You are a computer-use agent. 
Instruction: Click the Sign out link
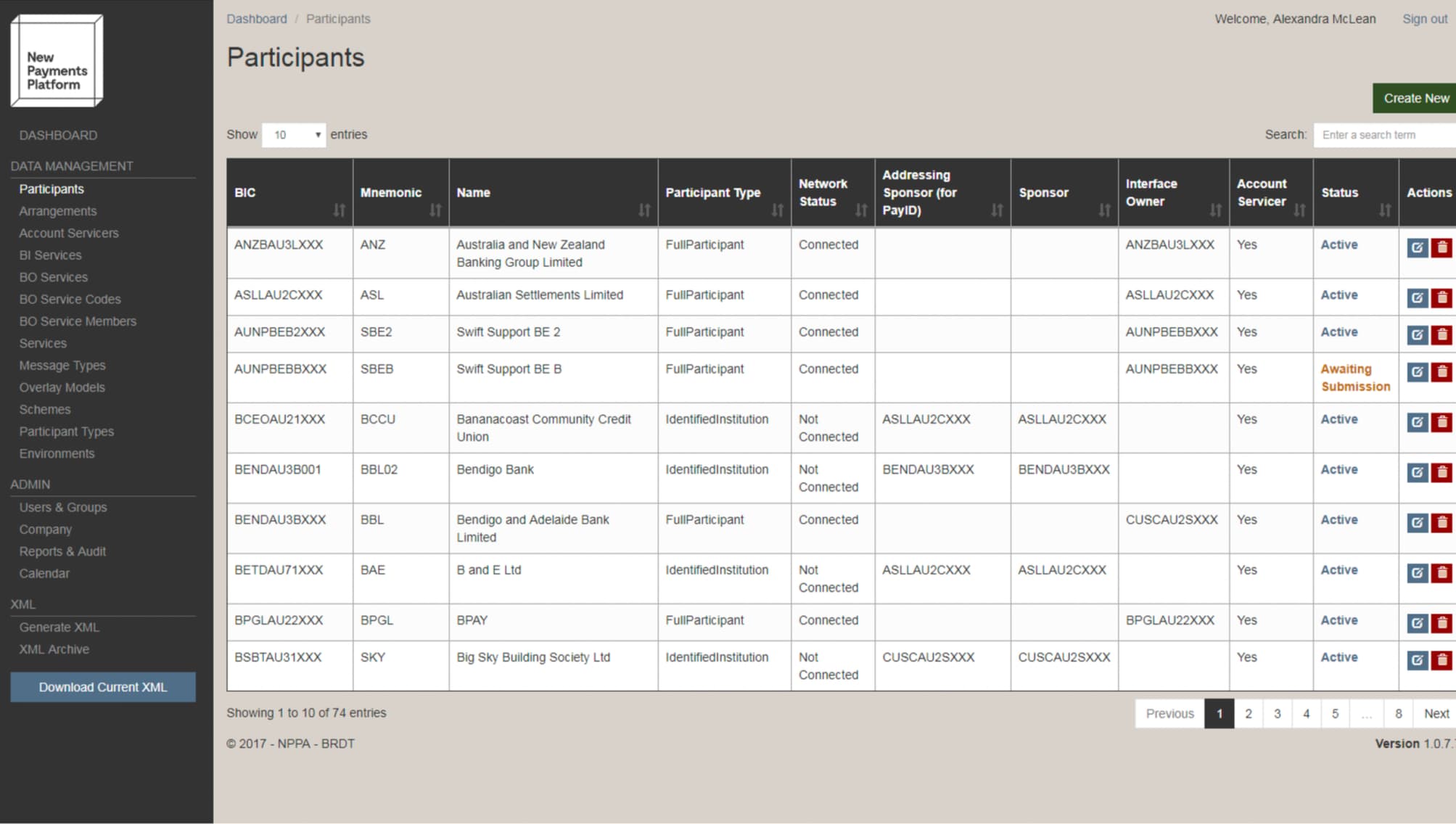[x=1425, y=19]
